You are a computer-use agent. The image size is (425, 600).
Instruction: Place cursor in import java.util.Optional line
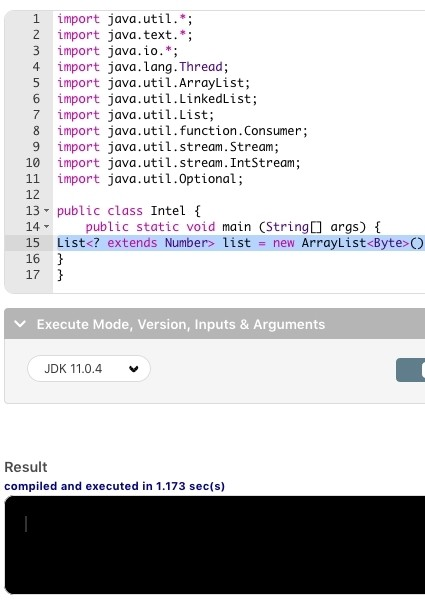pos(150,179)
